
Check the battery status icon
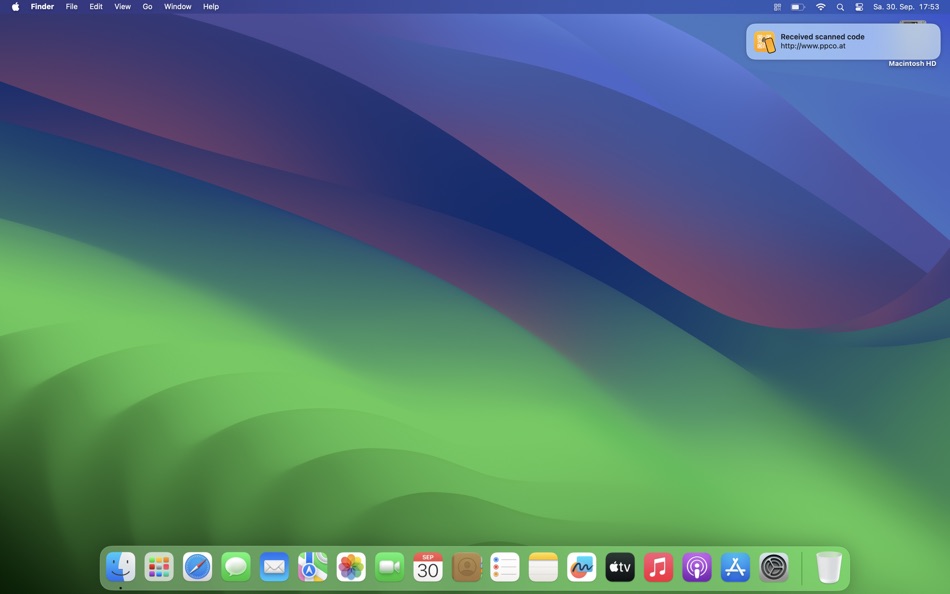pyautogui.click(x=798, y=7)
